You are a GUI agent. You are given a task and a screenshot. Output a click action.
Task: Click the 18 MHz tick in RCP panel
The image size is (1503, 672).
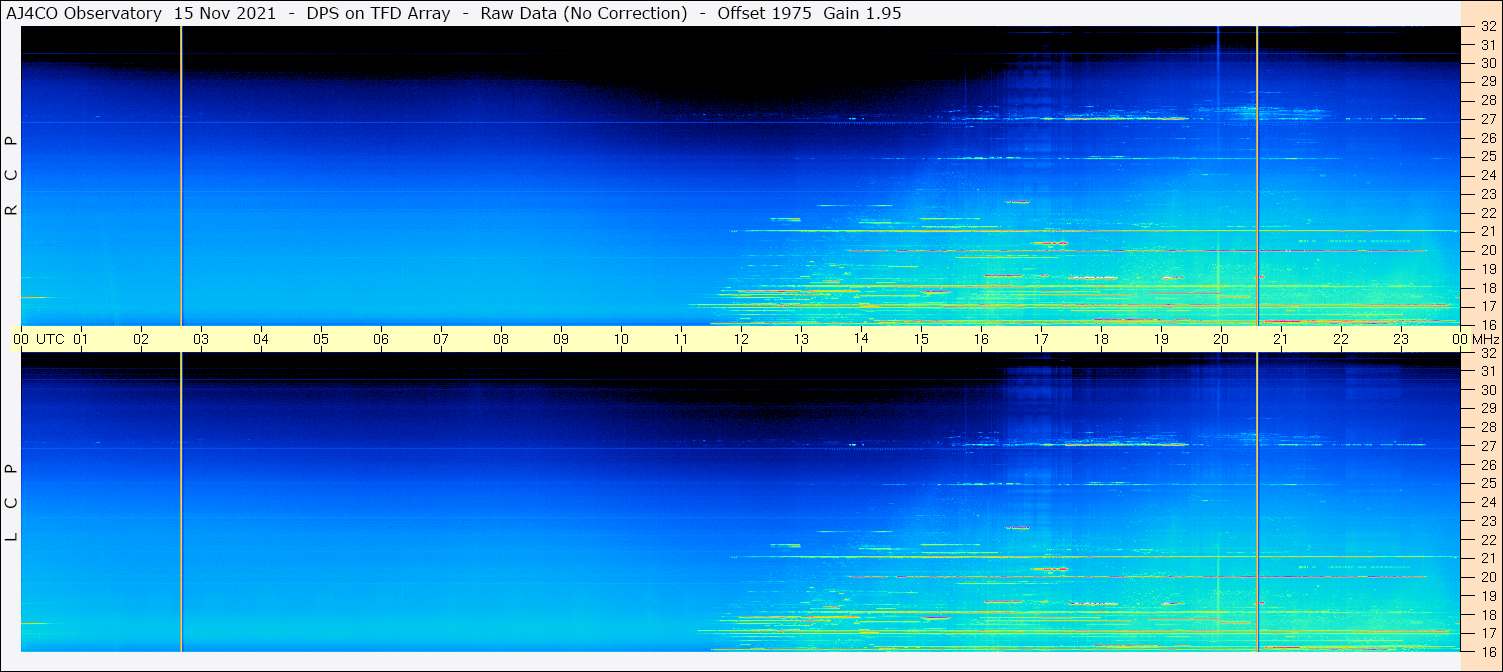coord(1488,287)
